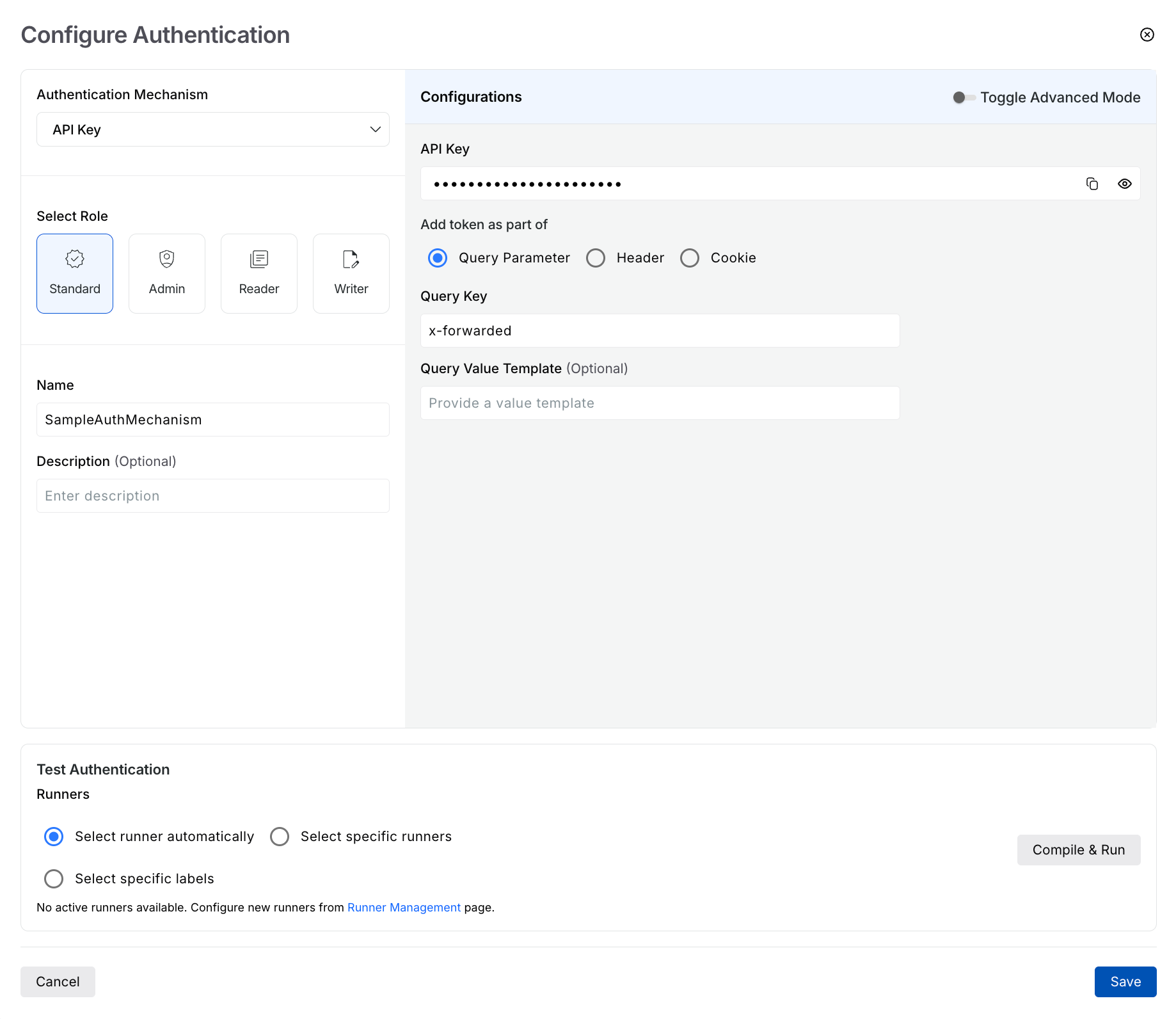Open the Authentication Mechanism dropdown
Screen dimensions: 1176x1019
coord(213,129)
